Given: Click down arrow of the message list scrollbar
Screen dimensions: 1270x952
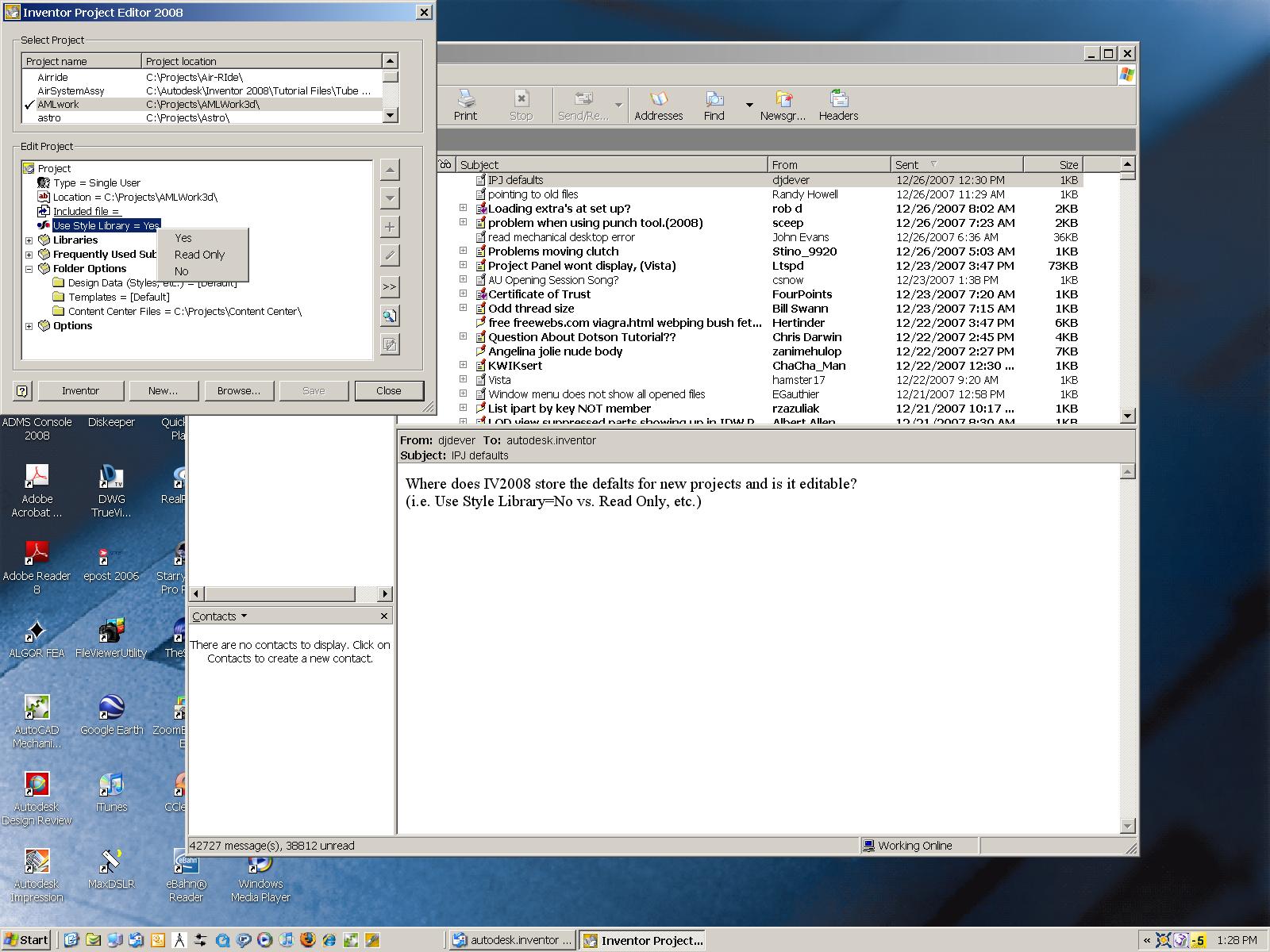Looking at the screenshot, I should coord(1127,415).
